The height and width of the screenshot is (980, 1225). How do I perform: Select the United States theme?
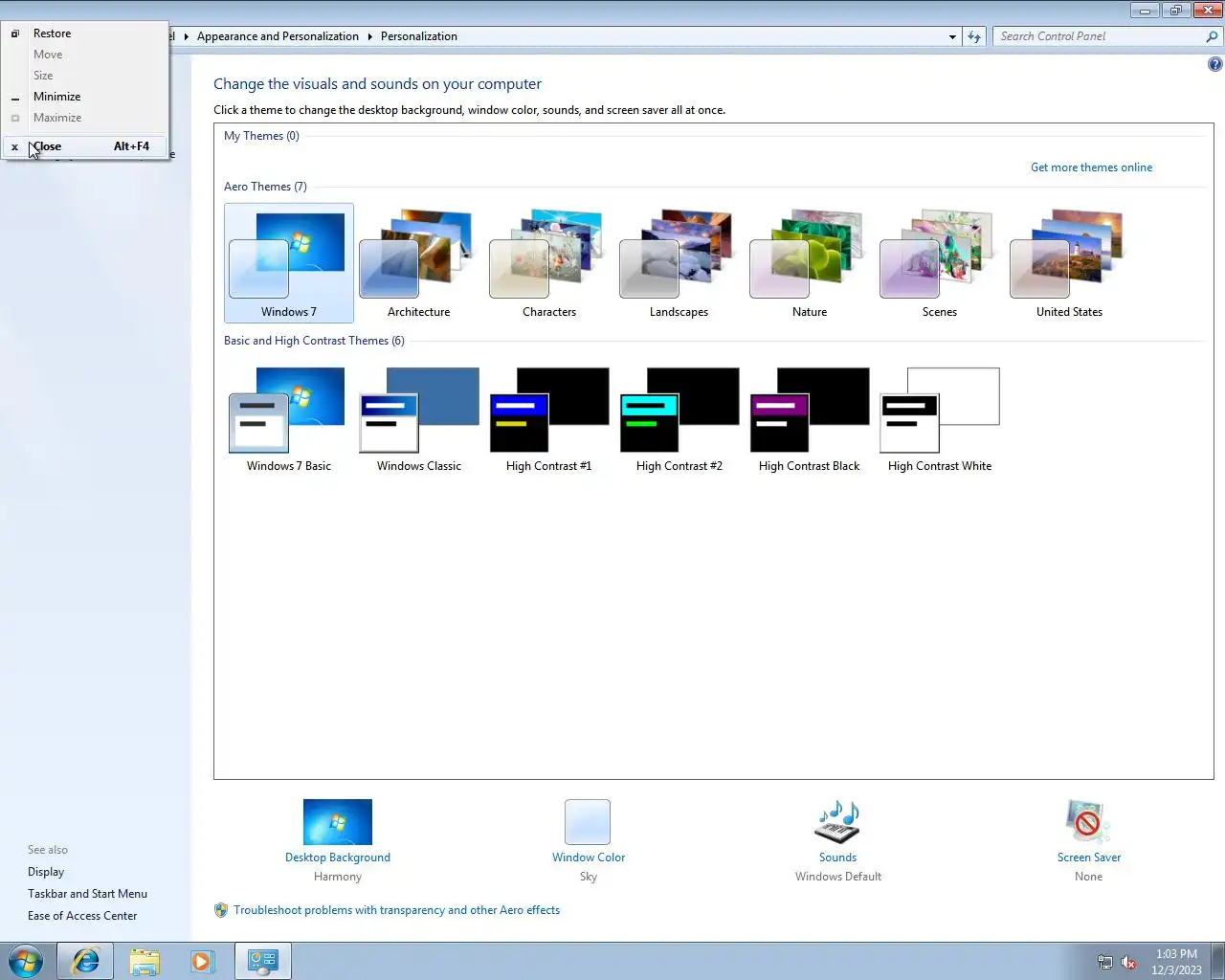click(1069, 263)
